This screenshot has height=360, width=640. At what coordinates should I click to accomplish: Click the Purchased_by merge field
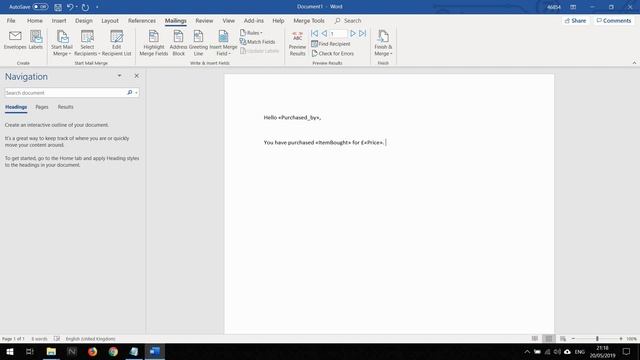[299, 118]
